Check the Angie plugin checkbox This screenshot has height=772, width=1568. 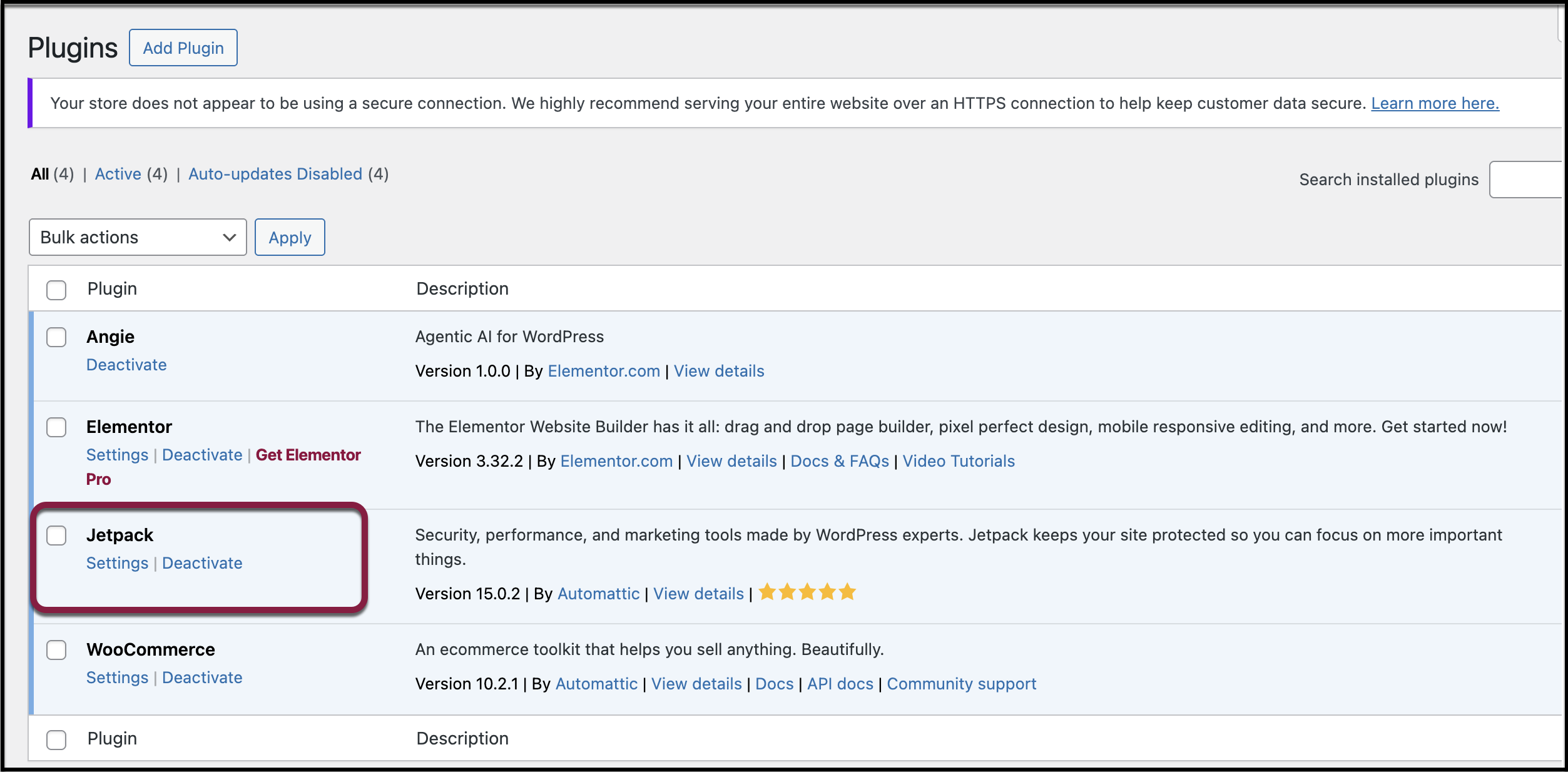pos(56,337)
